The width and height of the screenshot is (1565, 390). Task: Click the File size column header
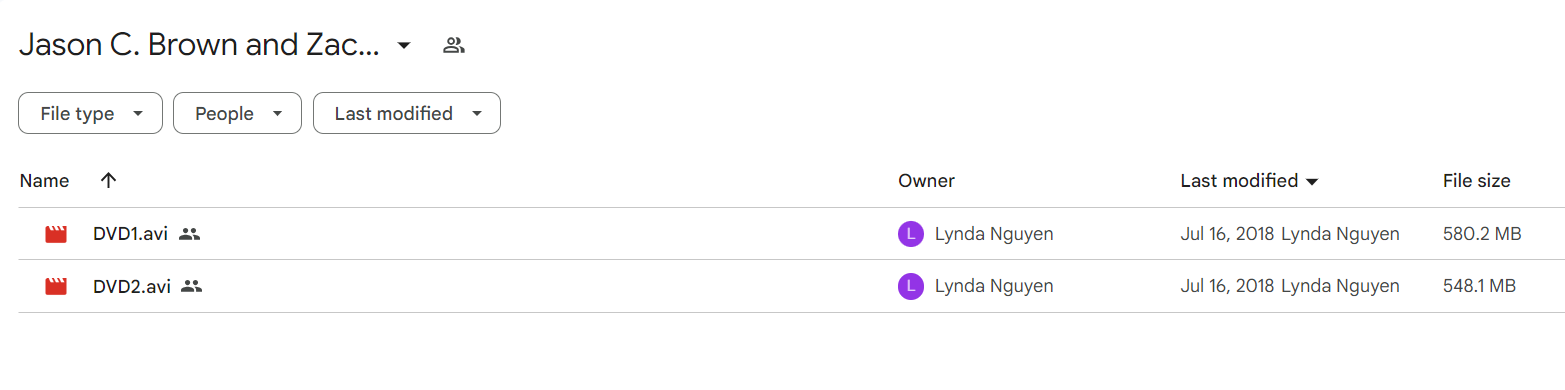coord(1476,181)
